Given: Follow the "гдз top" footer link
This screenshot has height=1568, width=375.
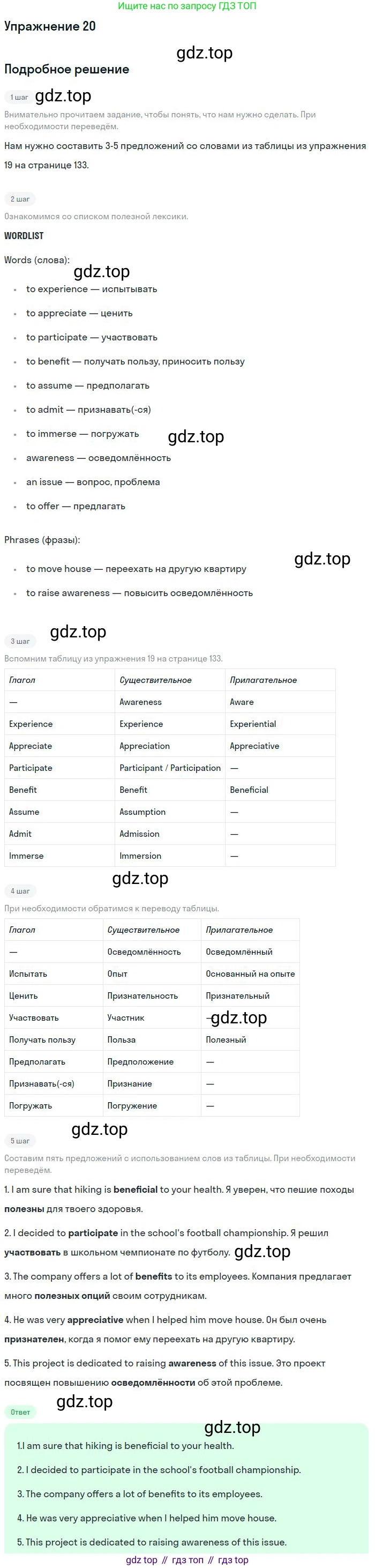Looking at the screenshot, I should (x=233, y=1560).
